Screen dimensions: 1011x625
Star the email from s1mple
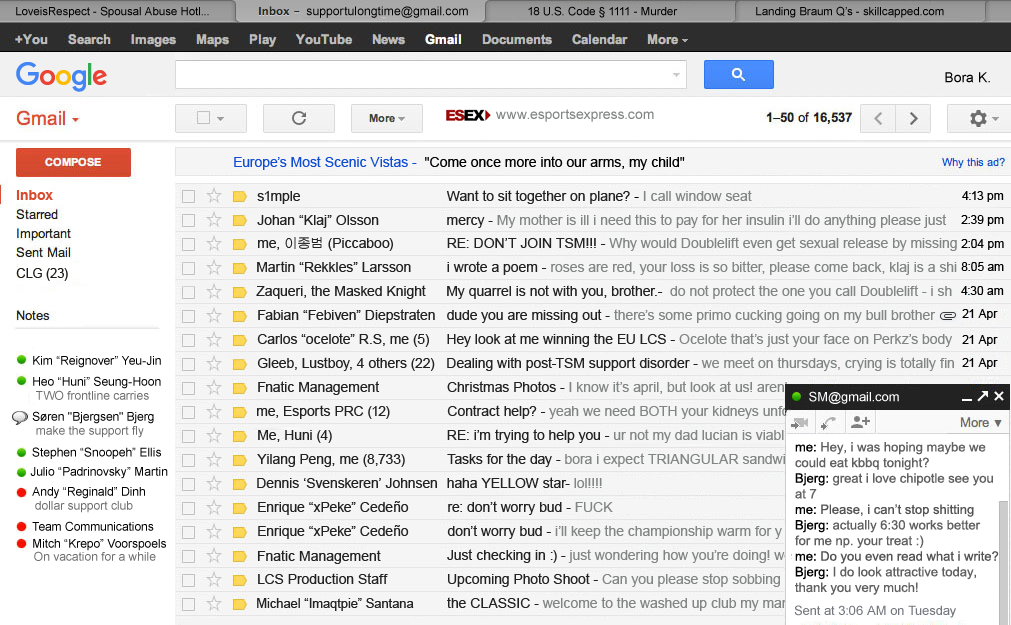pyautogui.click(x=213, y=196)
